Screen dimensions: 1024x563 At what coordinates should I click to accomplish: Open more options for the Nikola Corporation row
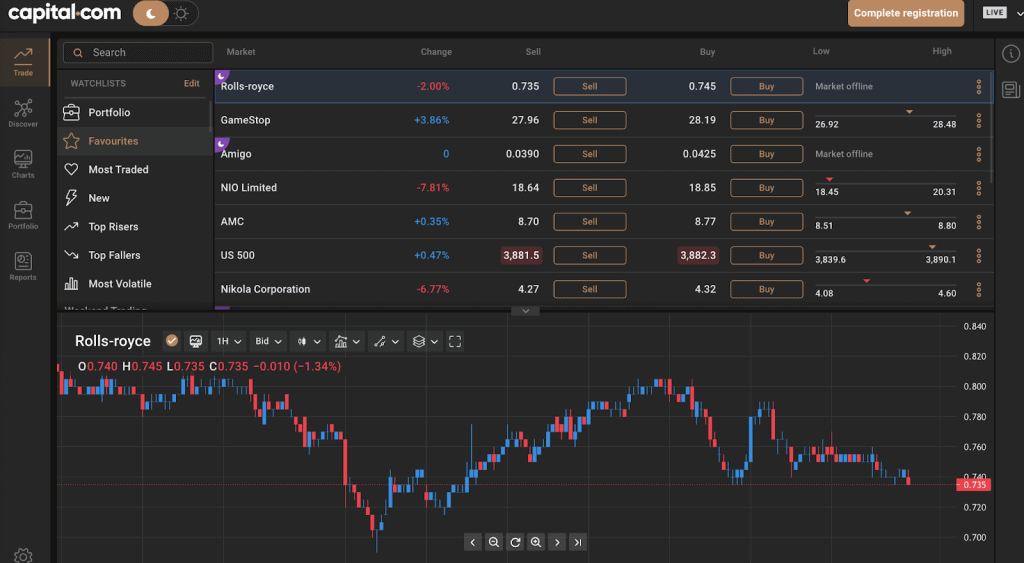978,289
